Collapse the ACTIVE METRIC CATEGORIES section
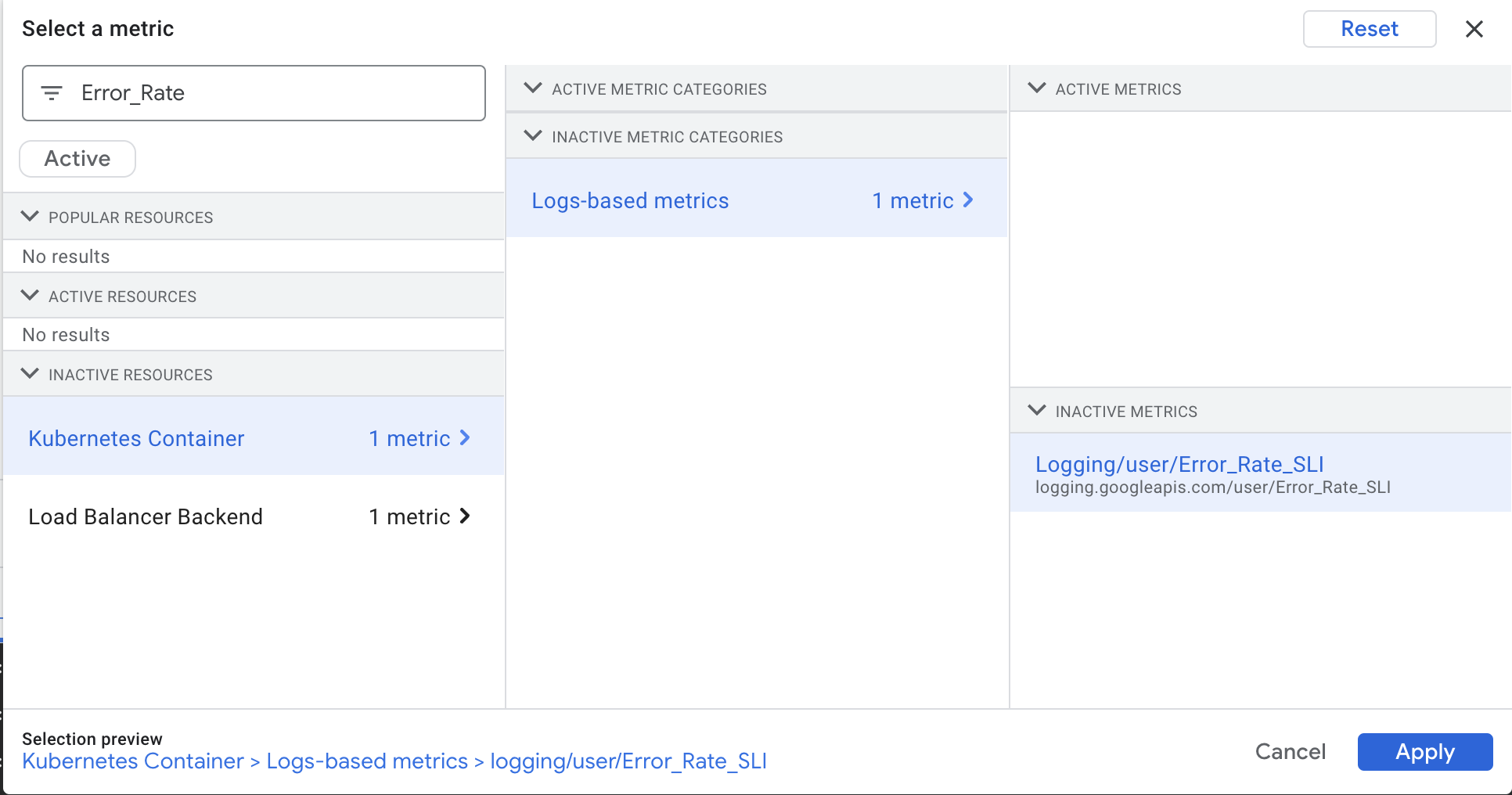1512x795 pixels. coord(533,88)
